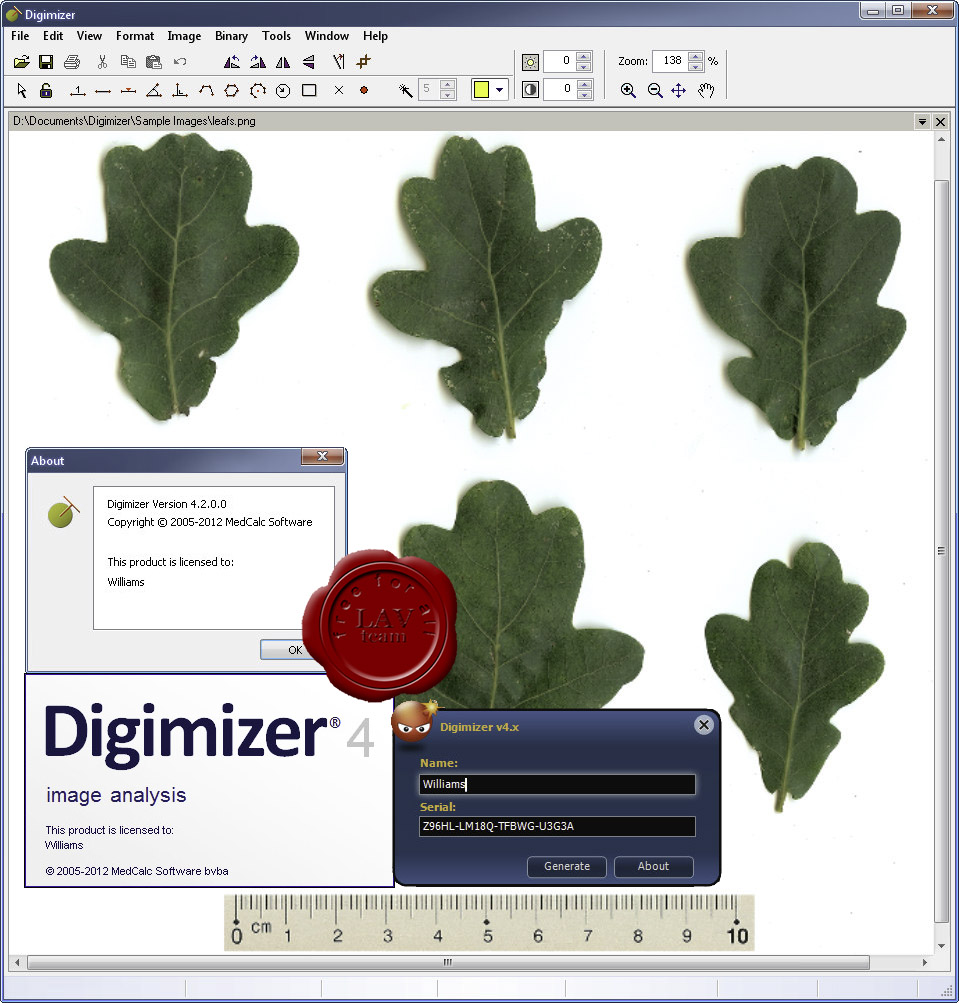Select the cross marker tool

(x=339, y=91)
